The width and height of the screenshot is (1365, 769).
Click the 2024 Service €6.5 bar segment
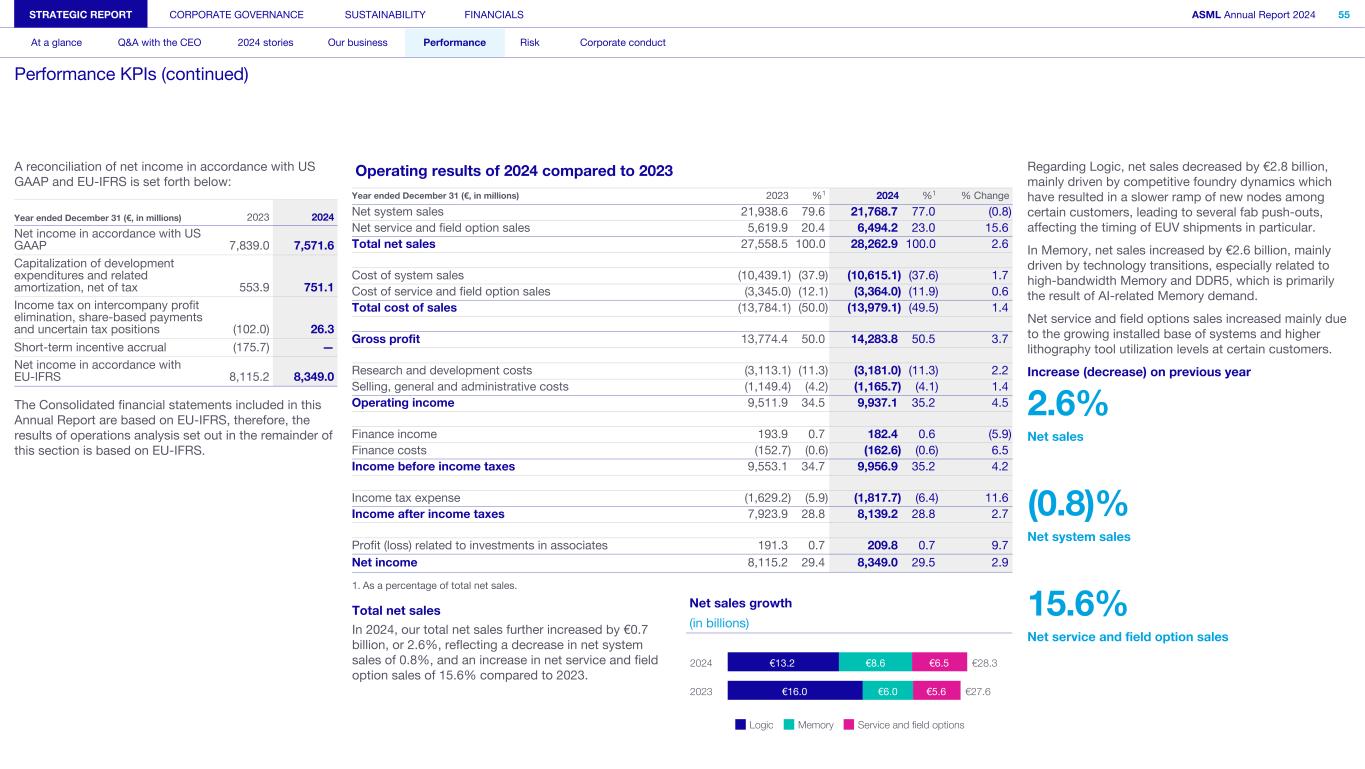pyautogui.click(x=939, y=662)
